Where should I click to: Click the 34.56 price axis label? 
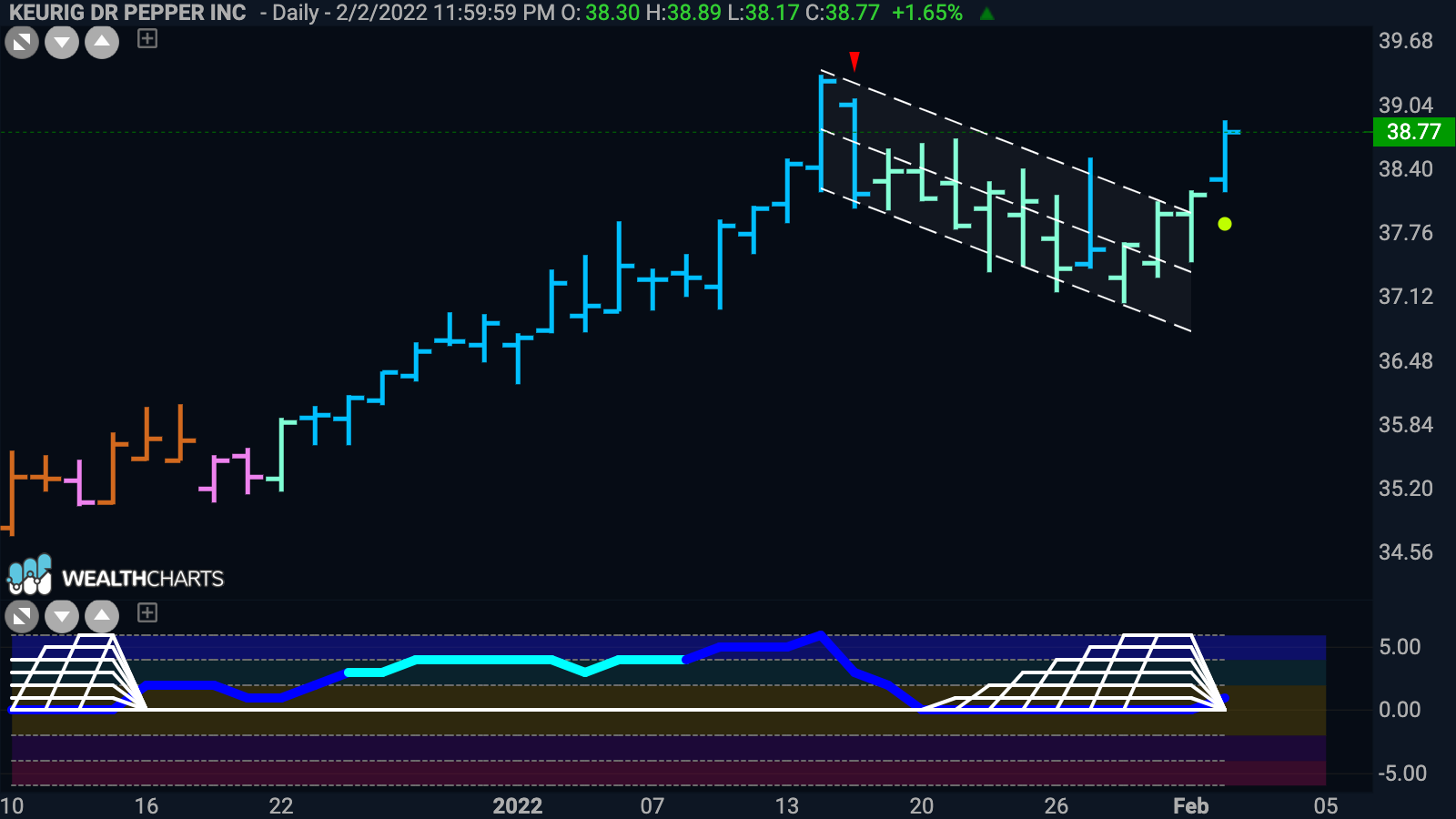click(1405, 551)
